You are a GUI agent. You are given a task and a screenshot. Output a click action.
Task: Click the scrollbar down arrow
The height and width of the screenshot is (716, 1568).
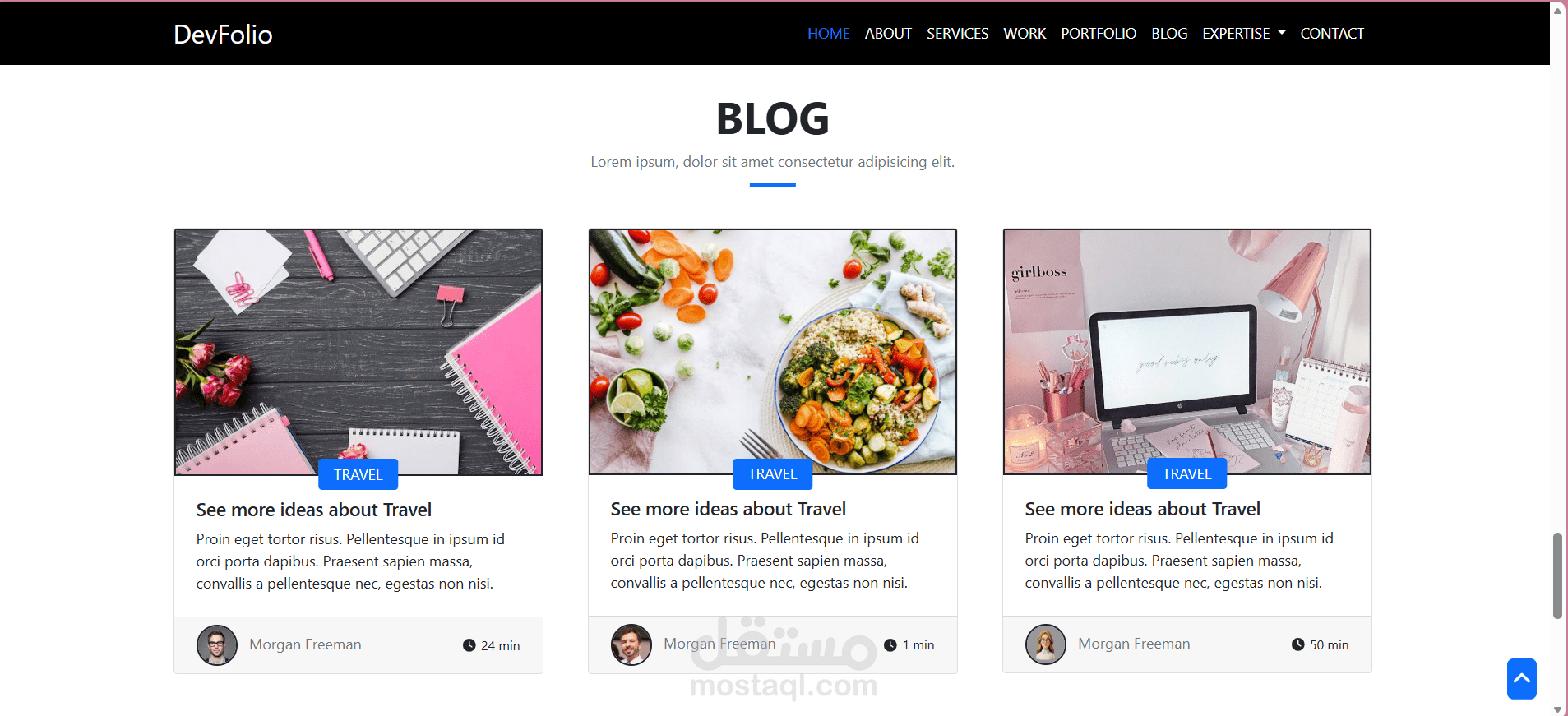[1557, 709]
